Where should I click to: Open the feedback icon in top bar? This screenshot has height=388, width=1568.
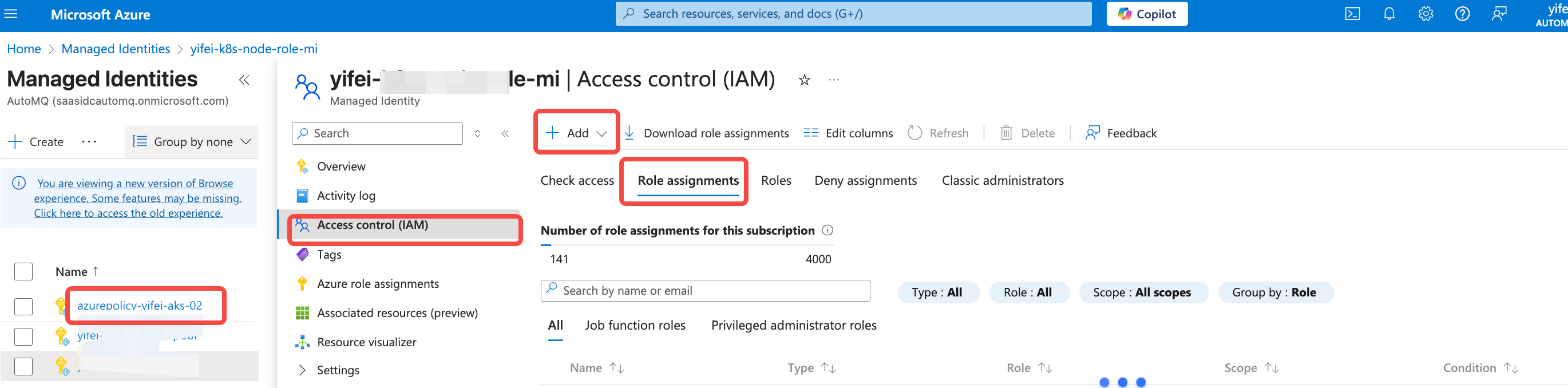[x=1499, y=14]
